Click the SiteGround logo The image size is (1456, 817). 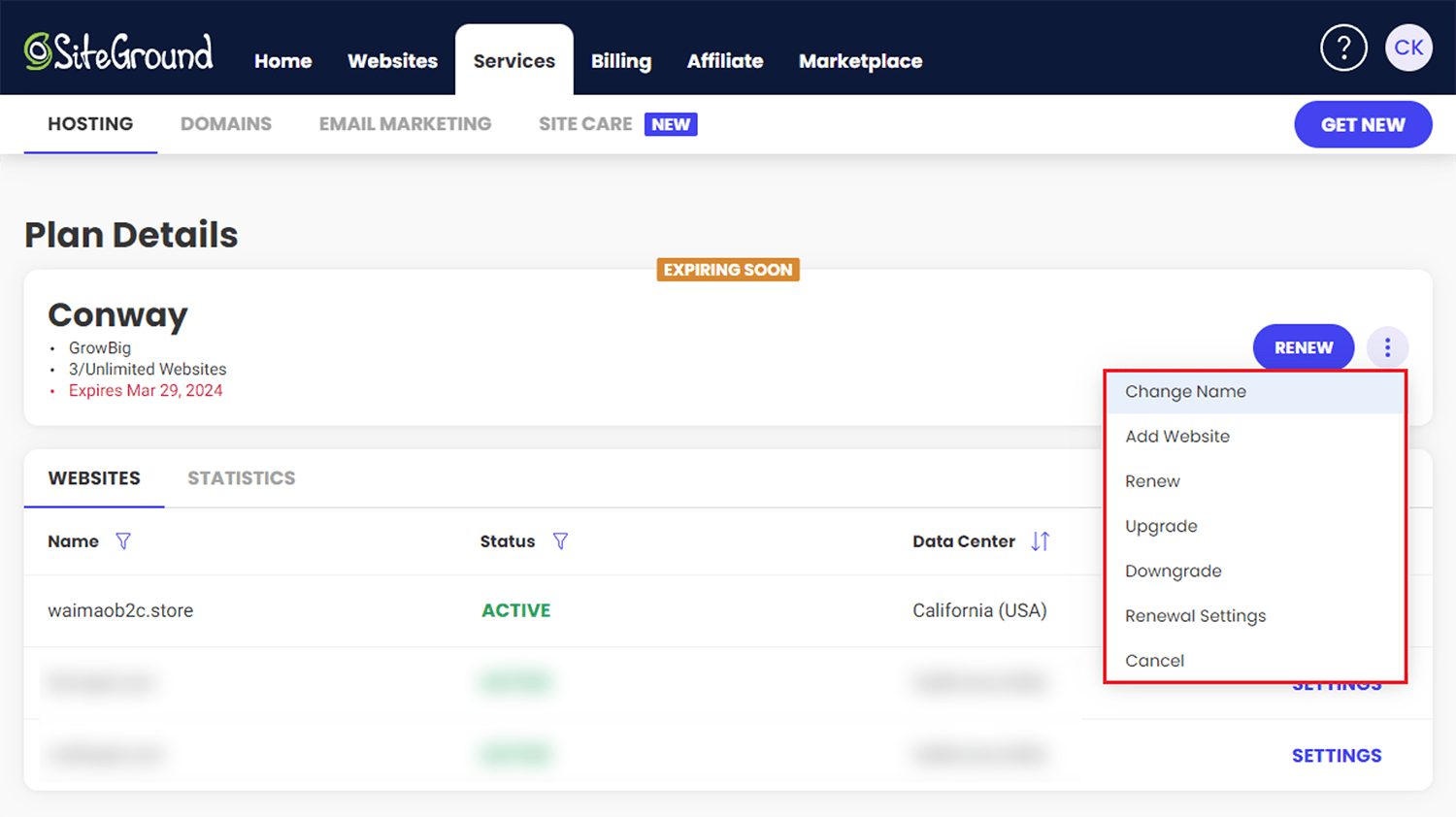click(x=116, y=47)
